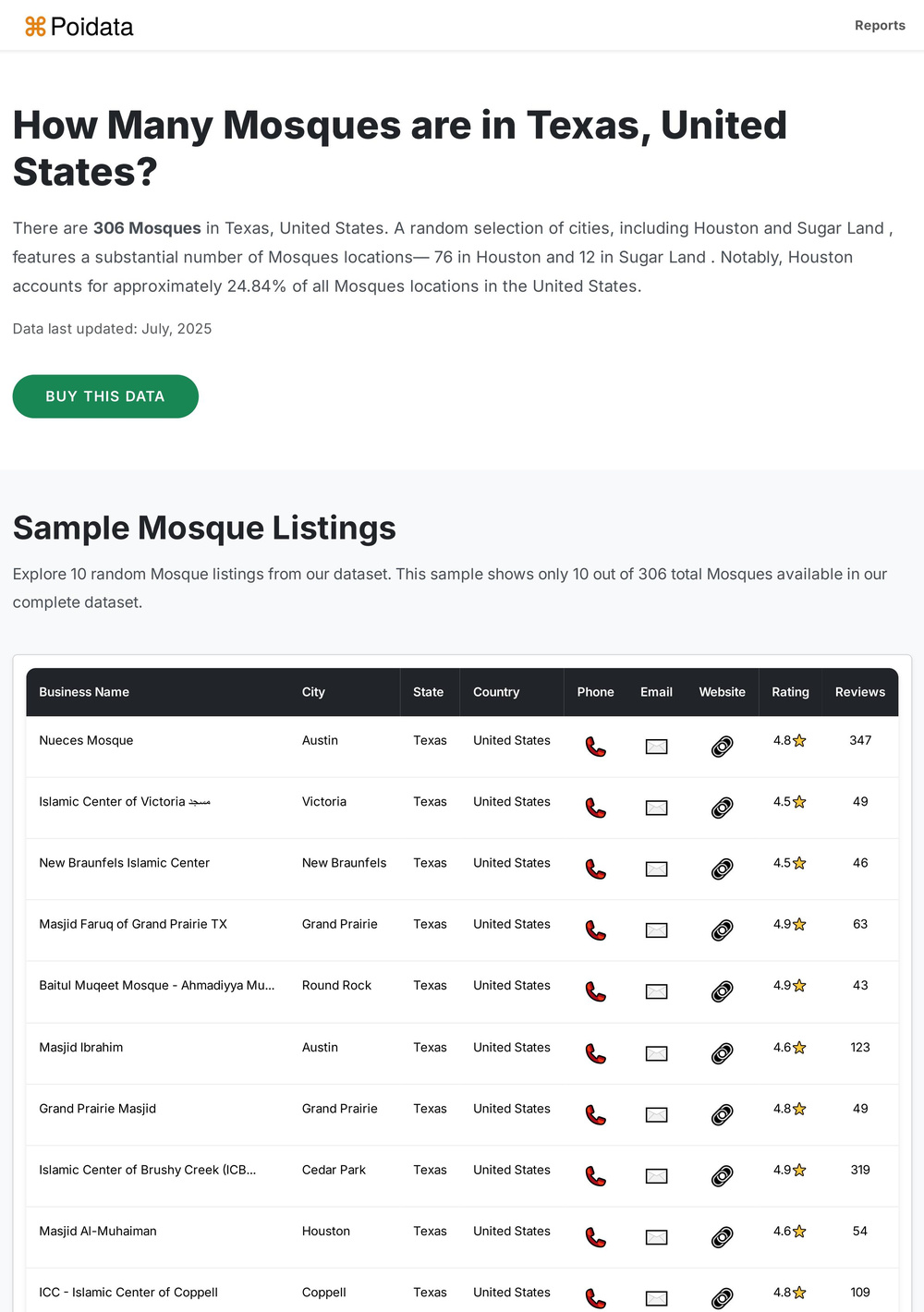Screen dimensions: 924x1312
Task: Click the Victoria city cell
Action: 324,802
